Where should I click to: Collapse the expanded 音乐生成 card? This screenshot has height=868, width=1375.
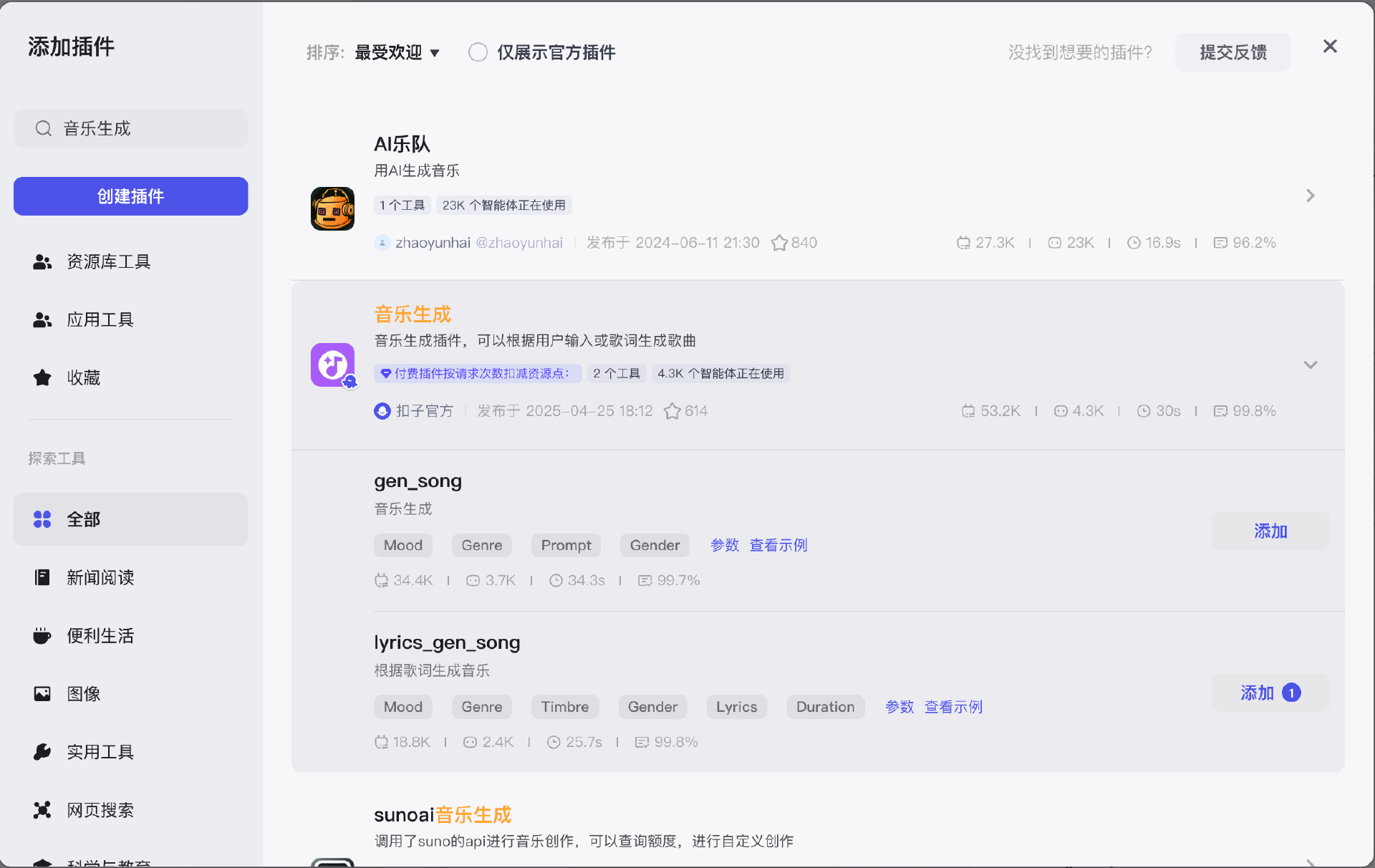tap(1311, 365)
